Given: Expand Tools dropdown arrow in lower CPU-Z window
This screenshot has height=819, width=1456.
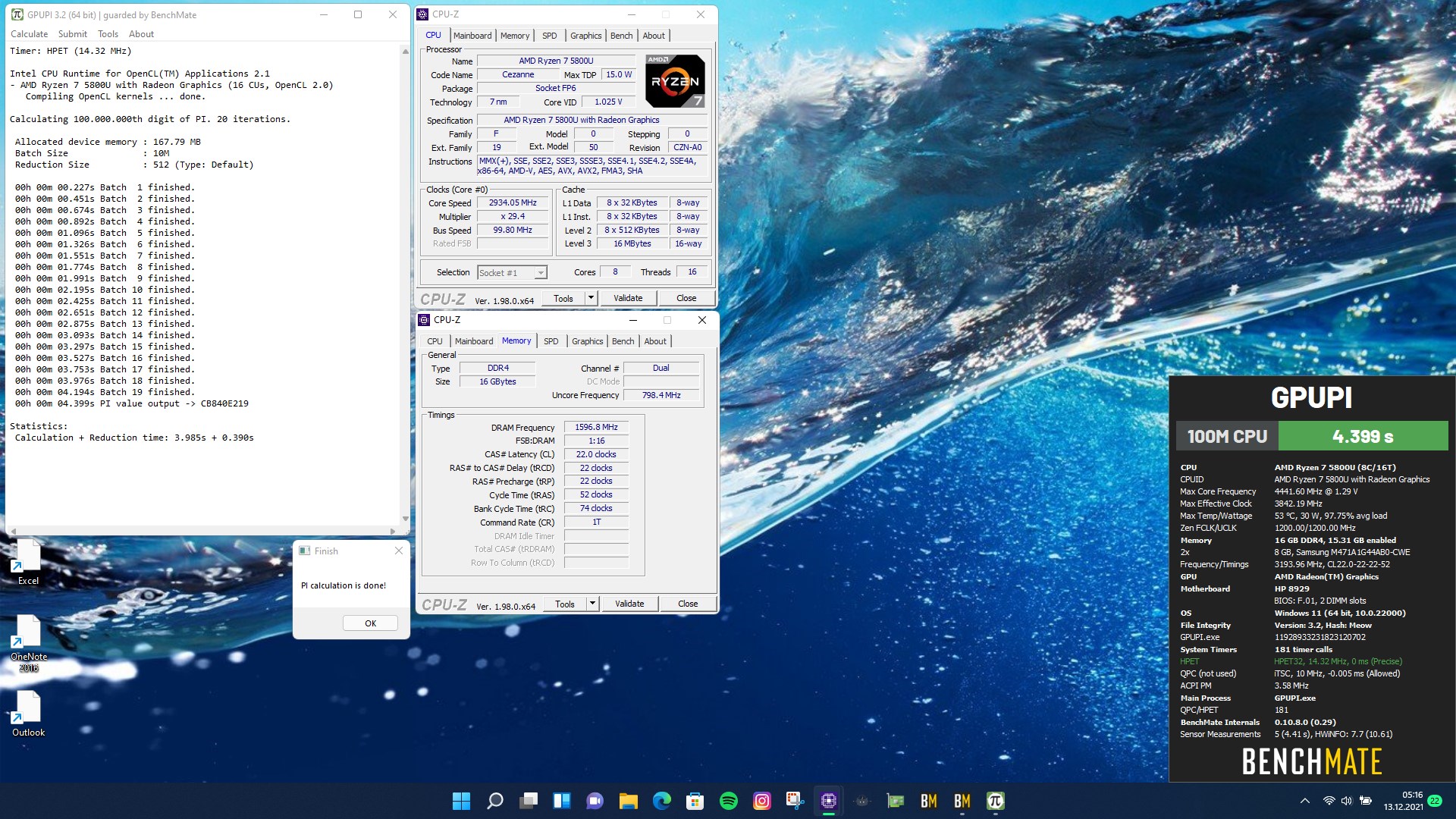Looking at the screenshot, I should [x=593, y=604].
